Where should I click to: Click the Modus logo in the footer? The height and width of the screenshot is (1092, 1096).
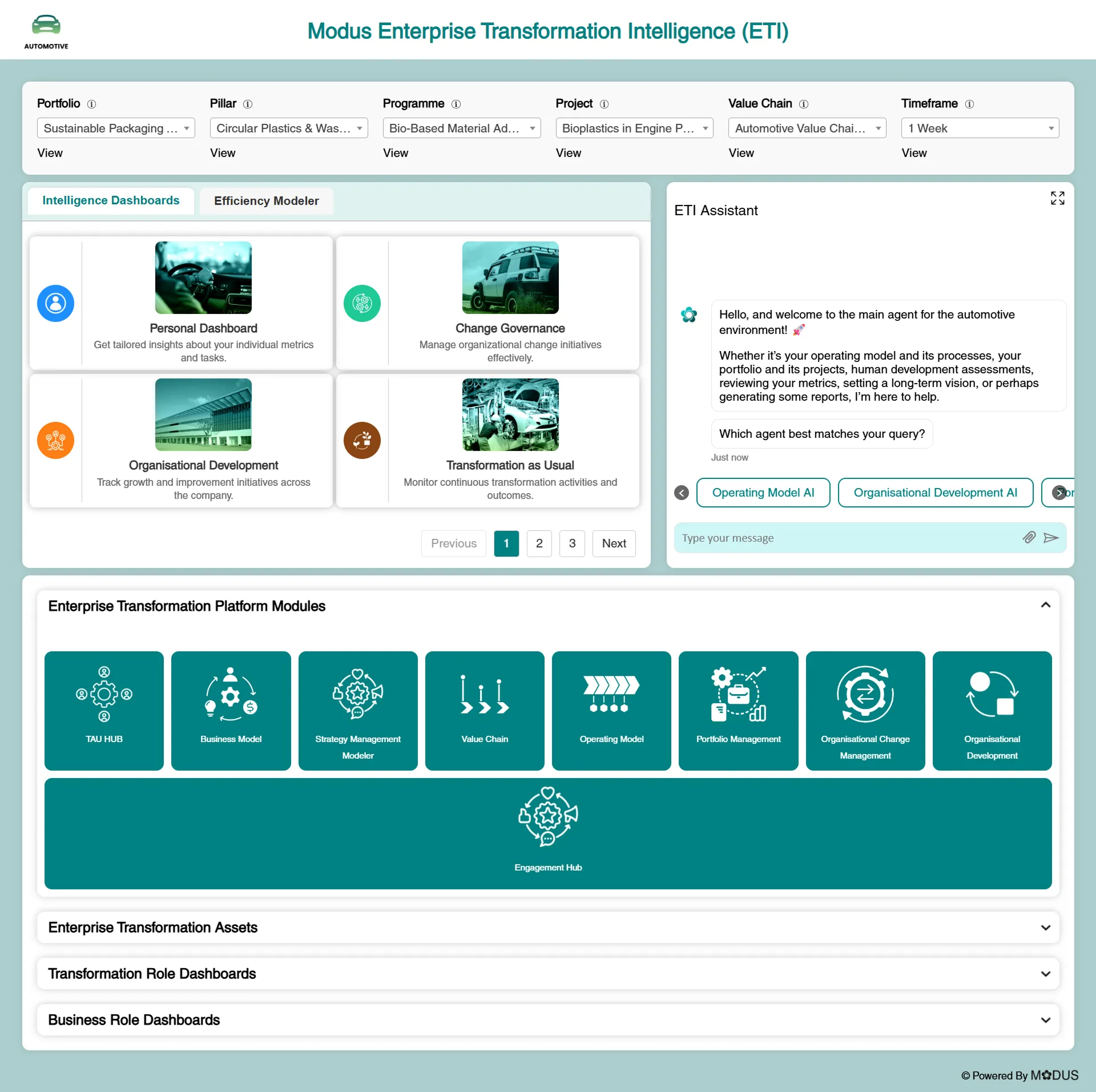[1054, 1075]
